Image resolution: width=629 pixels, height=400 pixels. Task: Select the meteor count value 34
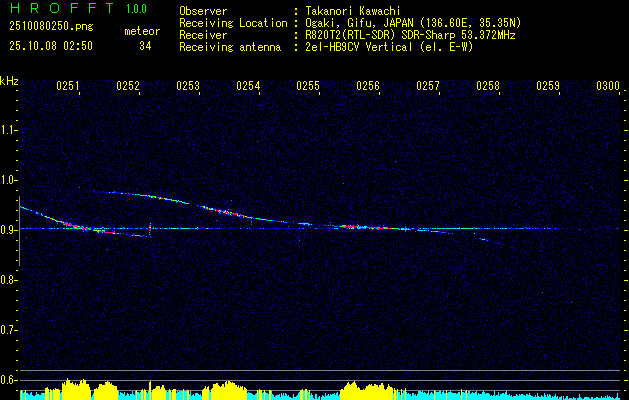tap(146, 46)
